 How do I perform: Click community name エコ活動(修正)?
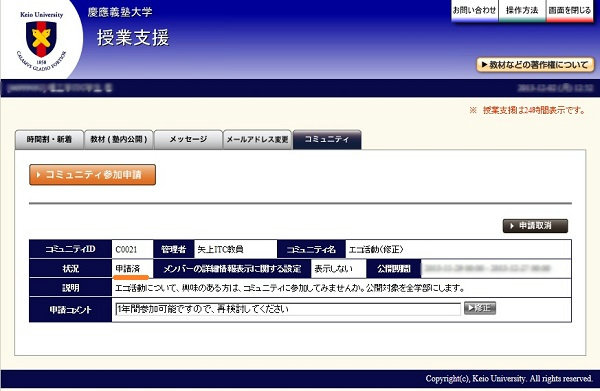click(x=376, y=249)
